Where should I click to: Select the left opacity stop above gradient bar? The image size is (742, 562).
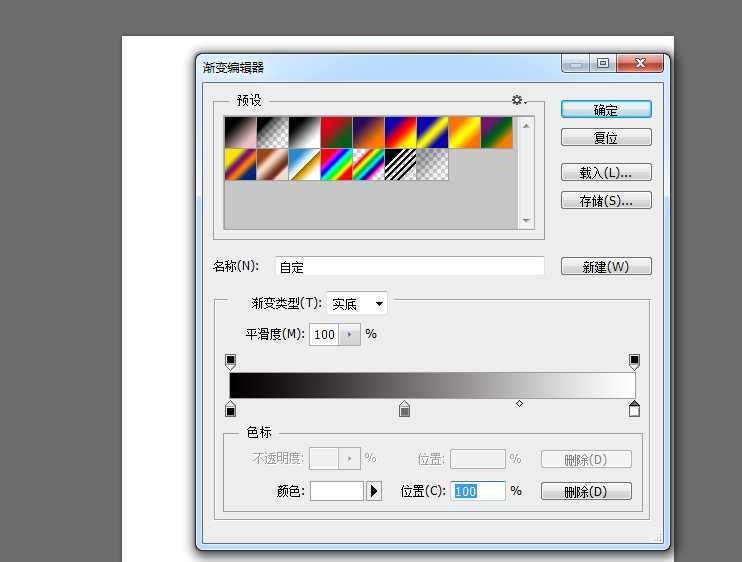[230, 361]
